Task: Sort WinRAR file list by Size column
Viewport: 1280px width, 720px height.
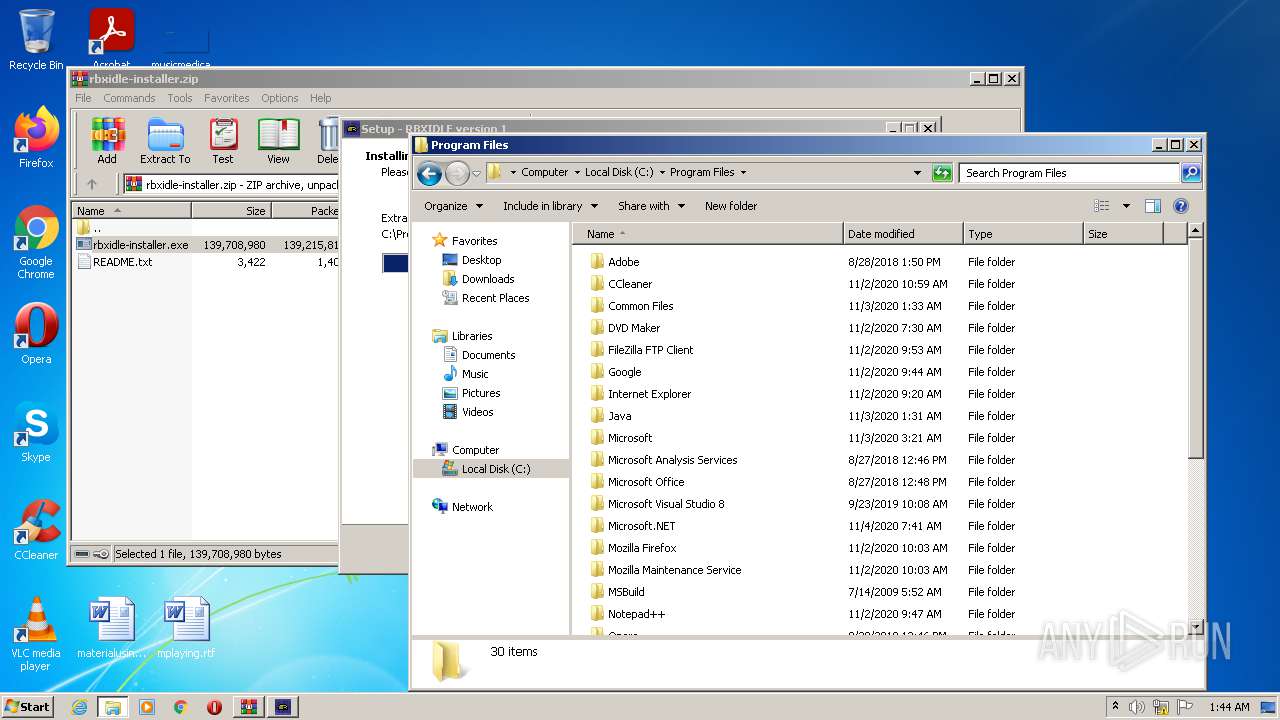Action: tap(231, 211)
